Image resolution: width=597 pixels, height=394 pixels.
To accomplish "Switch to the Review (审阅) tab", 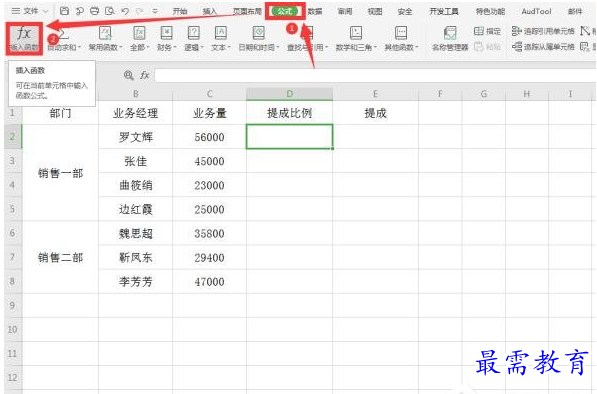I will pos(345,11).
